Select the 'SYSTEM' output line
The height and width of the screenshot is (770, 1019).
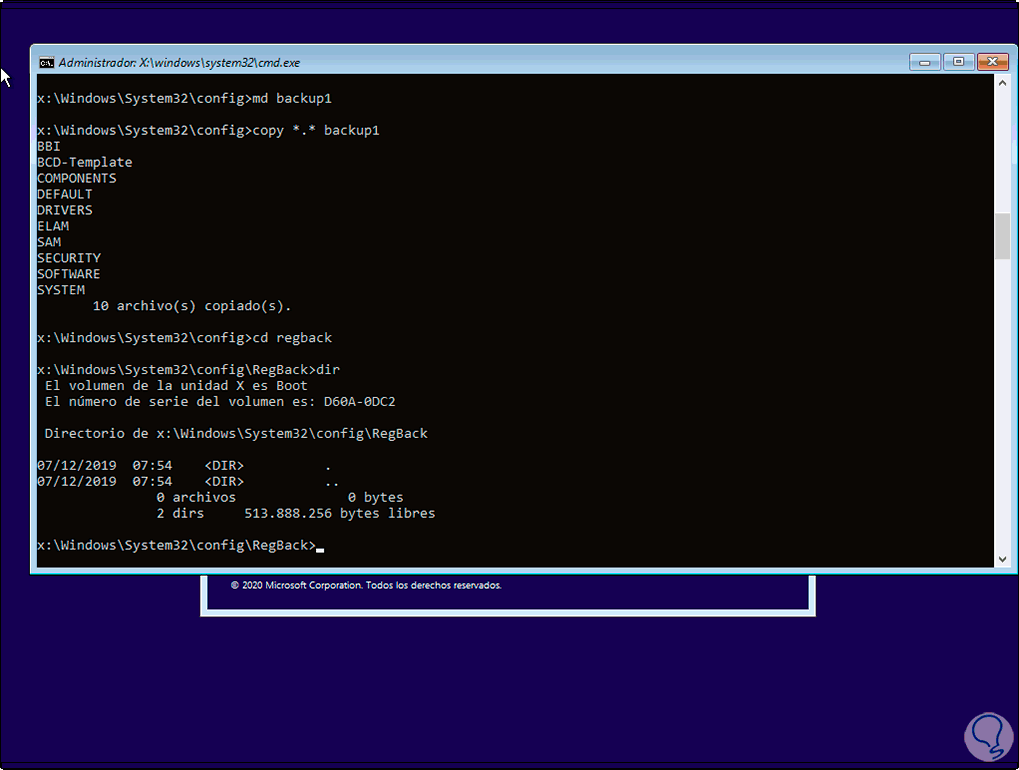[61, 290]
